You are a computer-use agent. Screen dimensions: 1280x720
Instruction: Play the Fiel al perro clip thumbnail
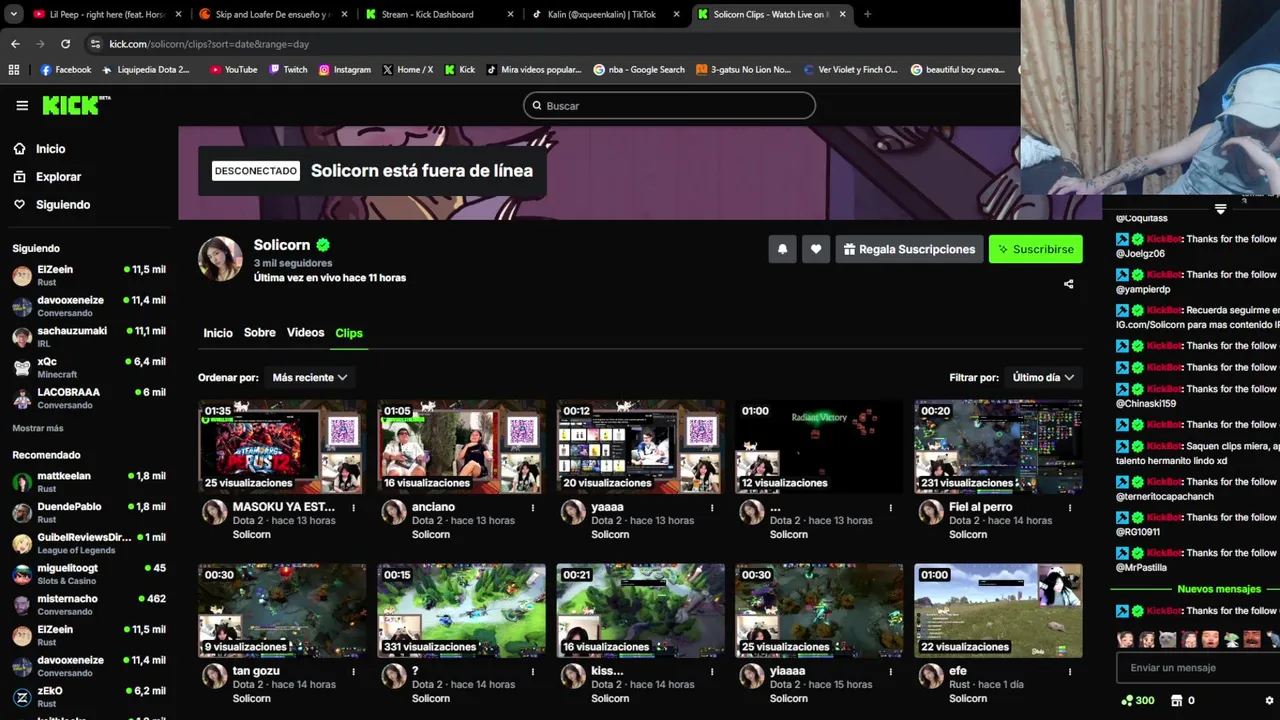998,446
